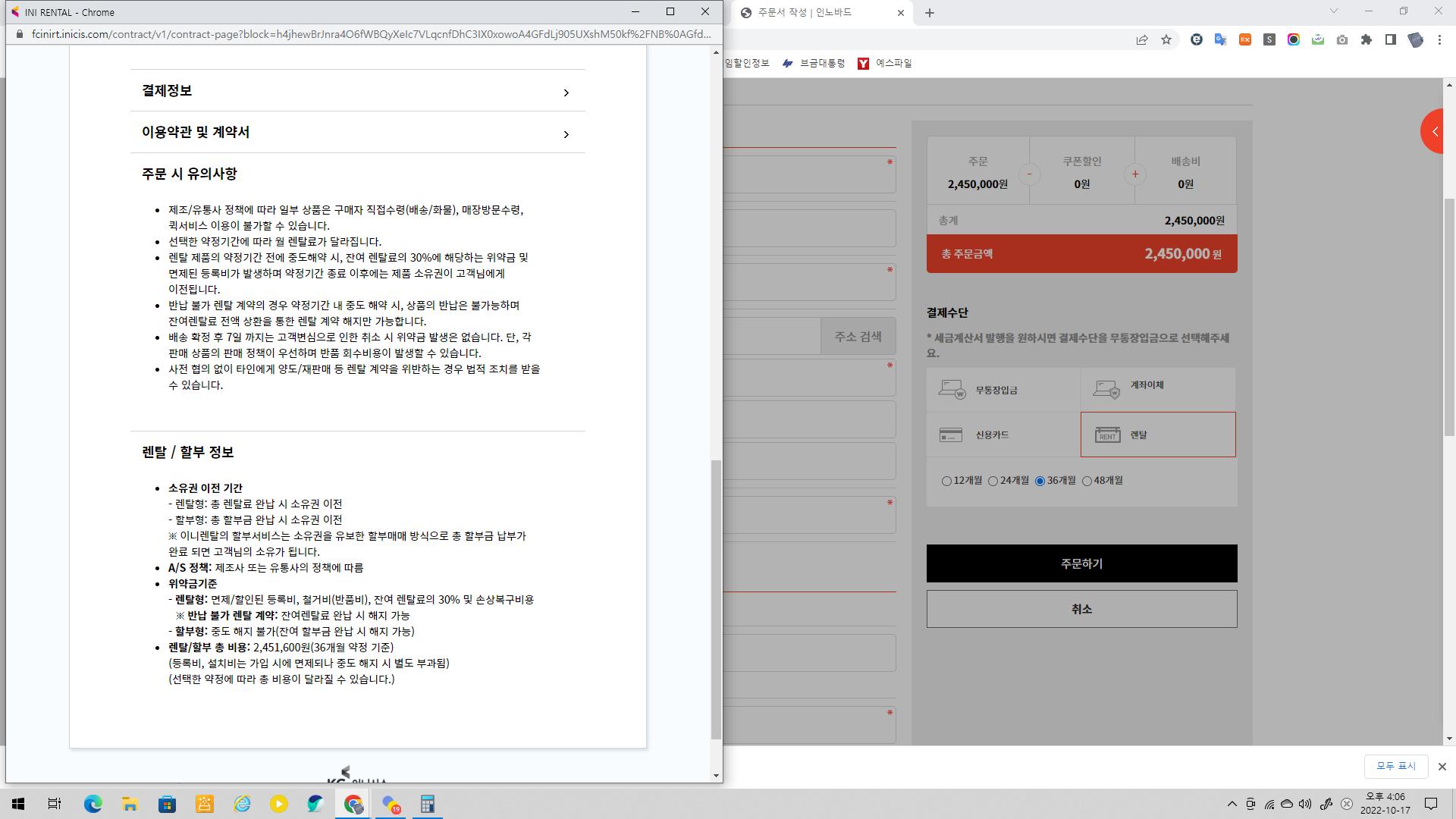Select the 12개월 rental period
The image size is (1456, 819).
tap(946, 481)
